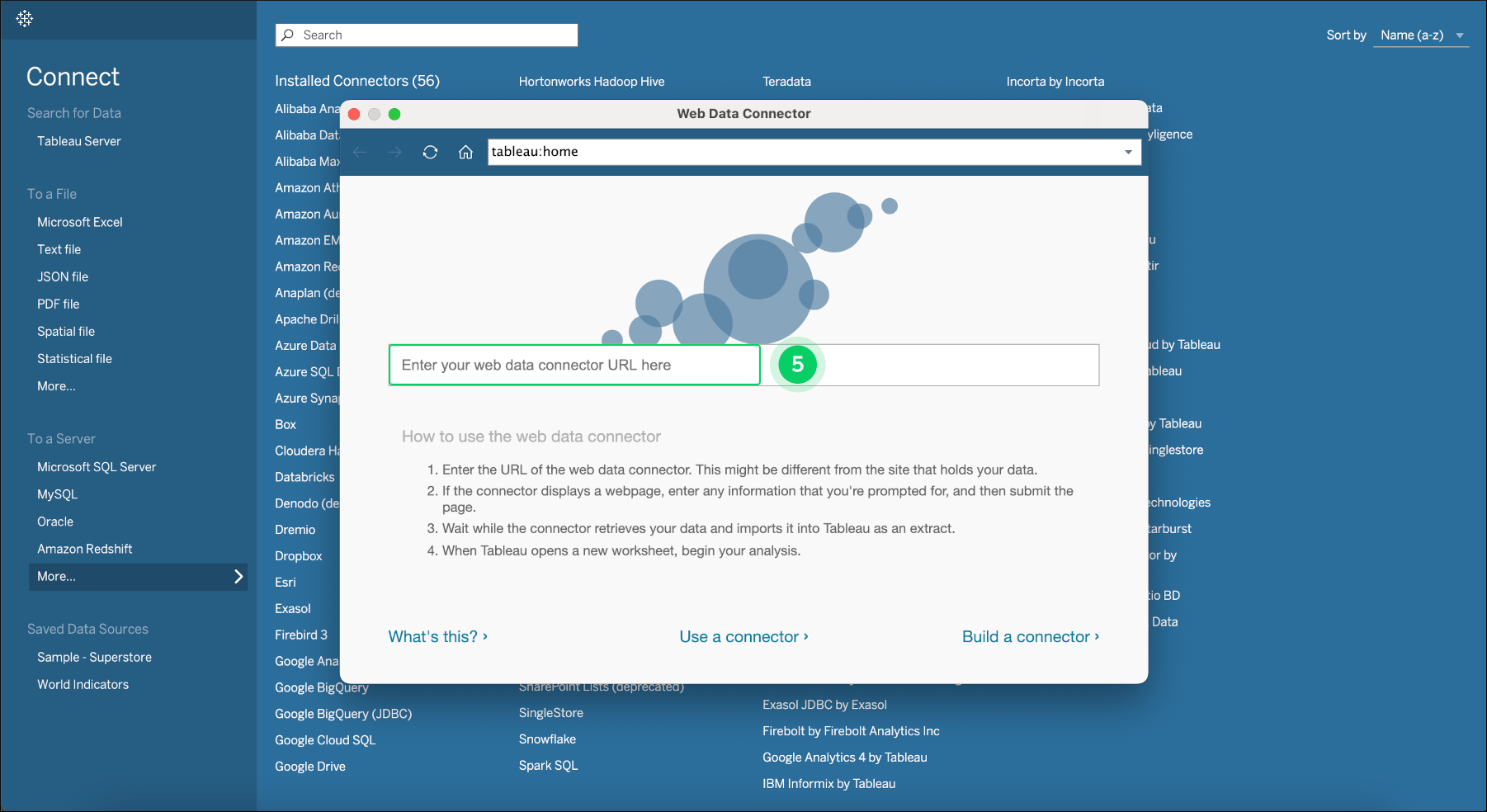Connect to a Statistical file
The height and width of the screenshot is (812, 1487).
[x=74, y=358]
